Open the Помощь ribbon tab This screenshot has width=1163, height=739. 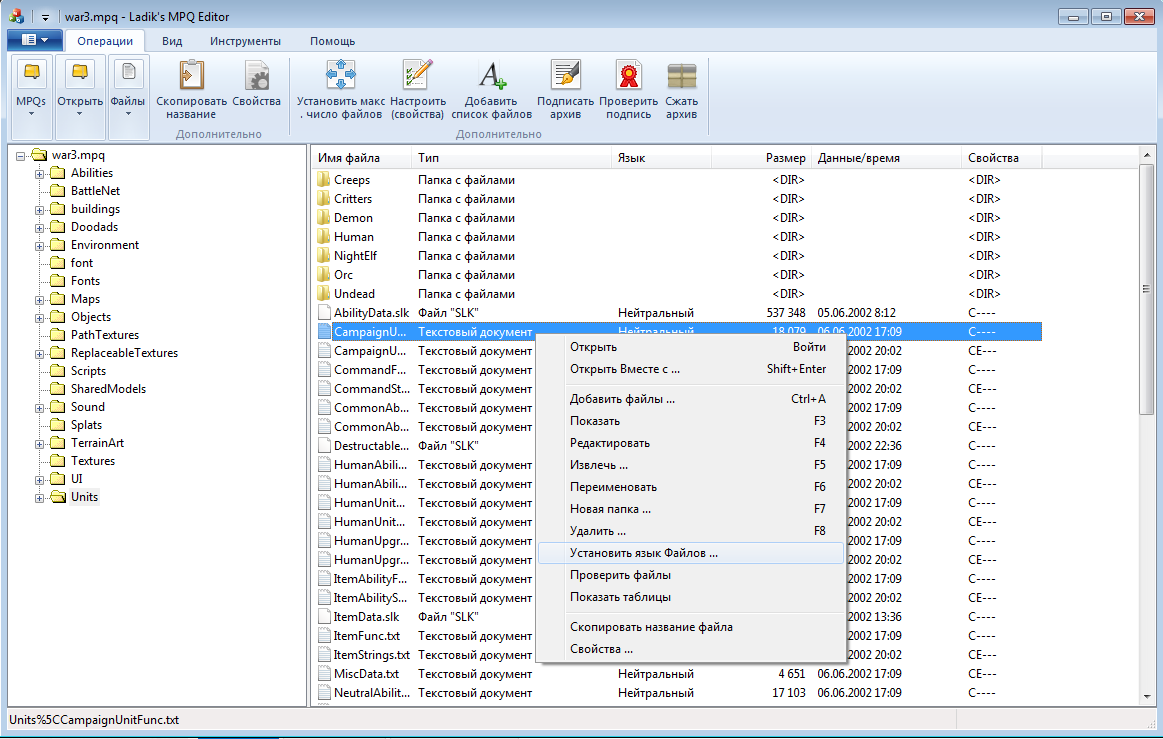pyautogui.click(x=332, y=41)
